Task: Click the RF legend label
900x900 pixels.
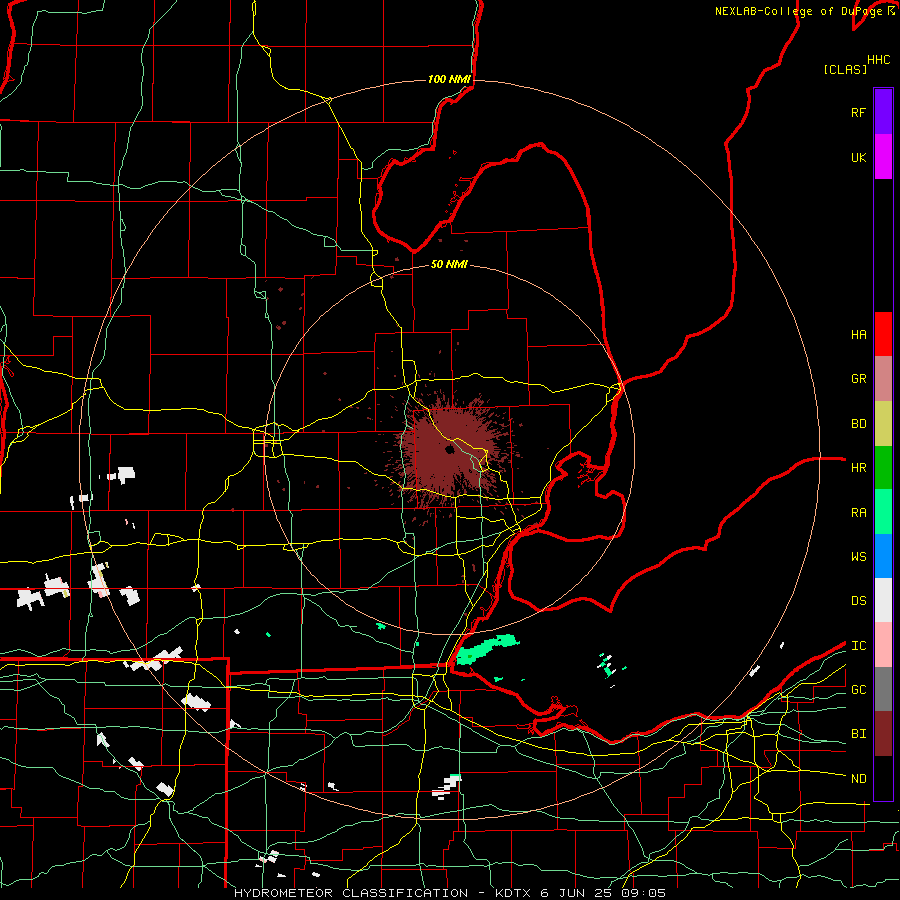Action: coord(858,112)
